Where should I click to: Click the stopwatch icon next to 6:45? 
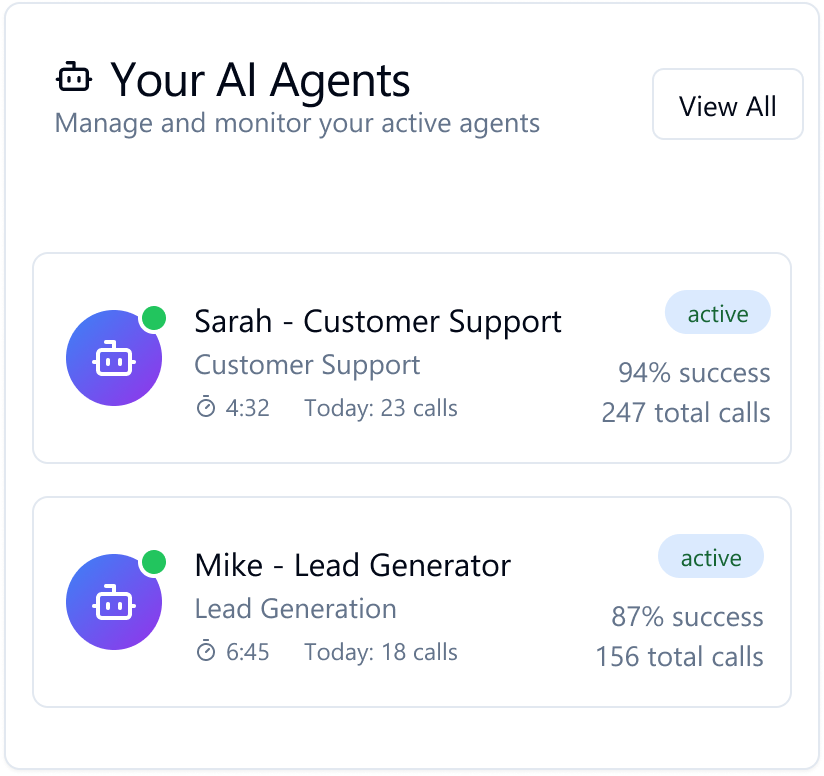(x=205, y=652)
